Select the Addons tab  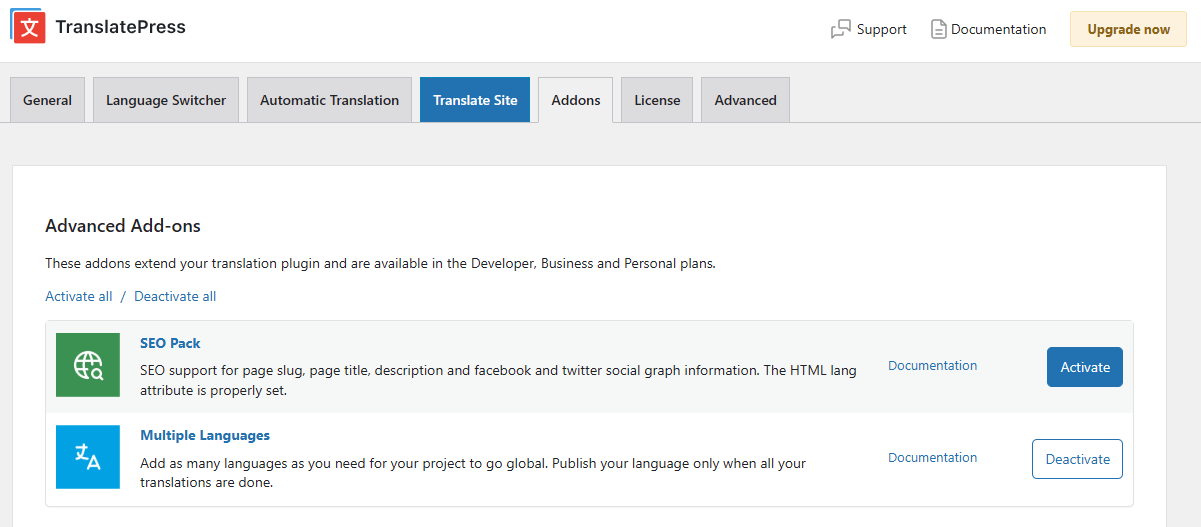pos(576,100)
